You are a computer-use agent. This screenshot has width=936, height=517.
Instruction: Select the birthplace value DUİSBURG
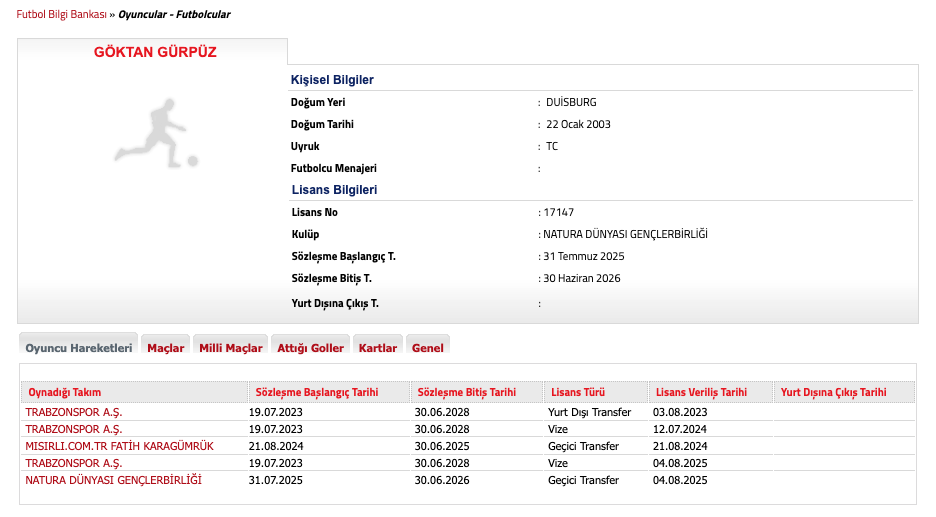(x=571, y=102)
